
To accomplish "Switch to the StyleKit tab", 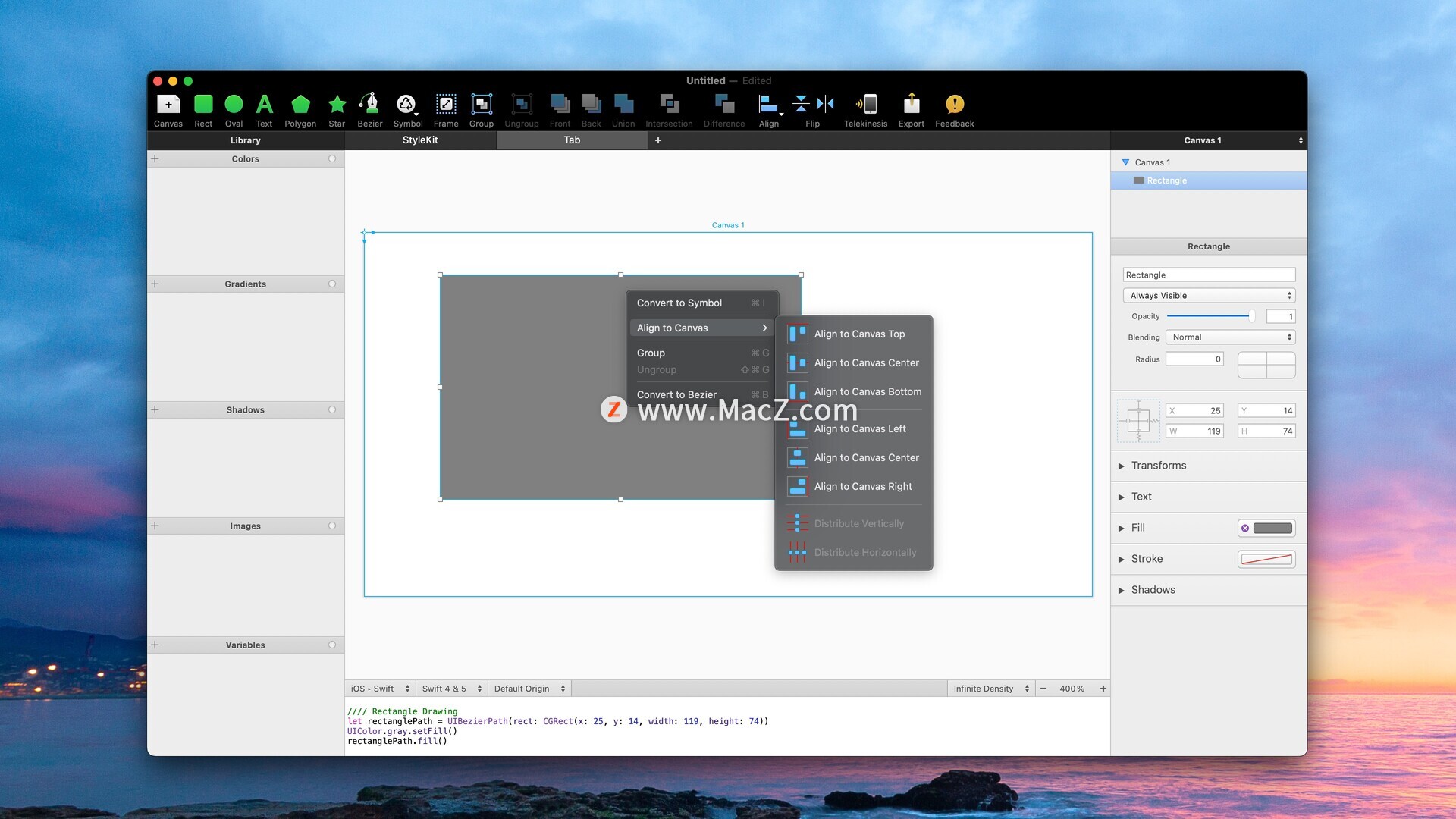I will (420, 140).
